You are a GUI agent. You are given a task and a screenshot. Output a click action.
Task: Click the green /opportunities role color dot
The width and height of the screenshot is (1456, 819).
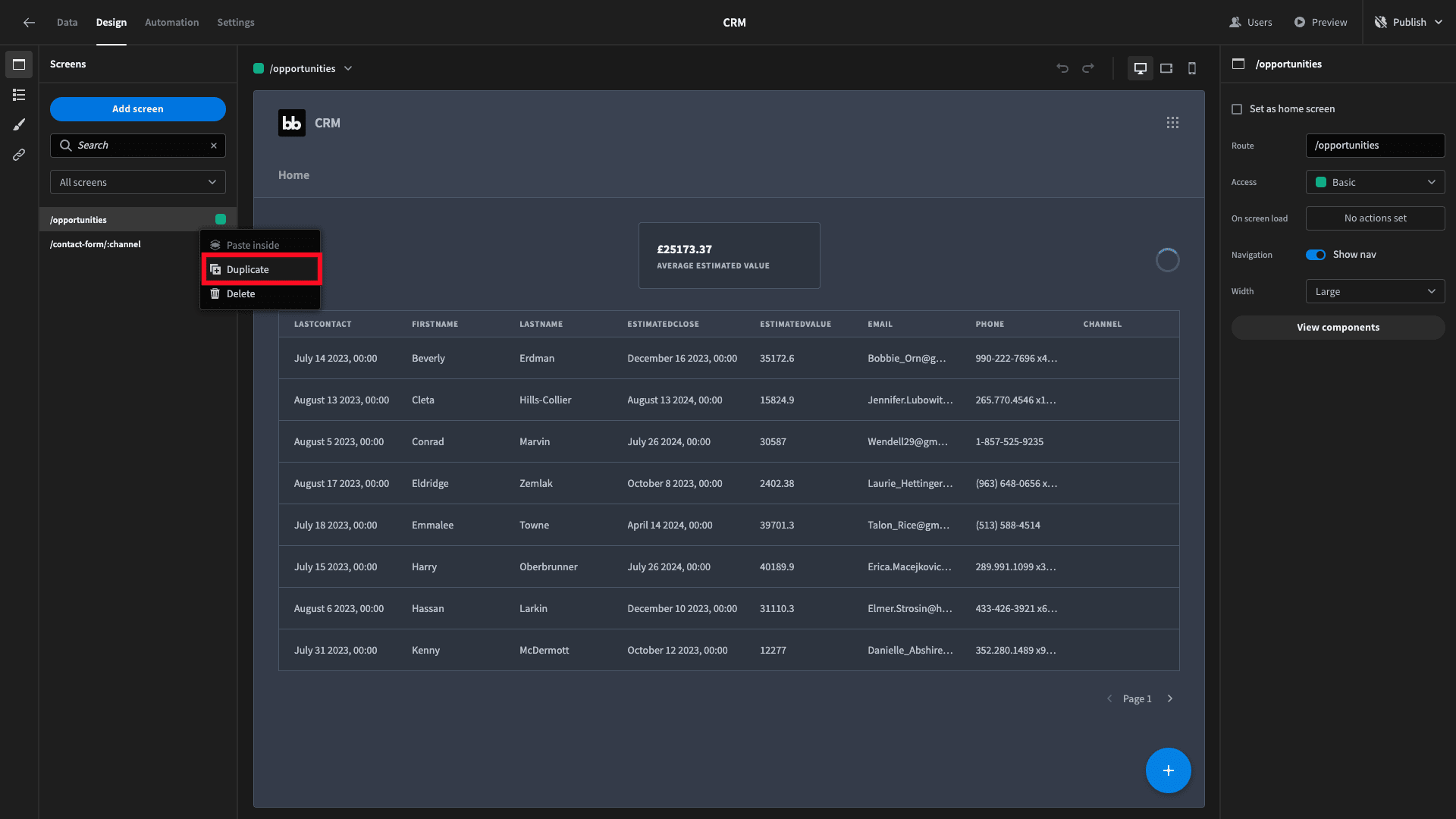click(221, 219)
